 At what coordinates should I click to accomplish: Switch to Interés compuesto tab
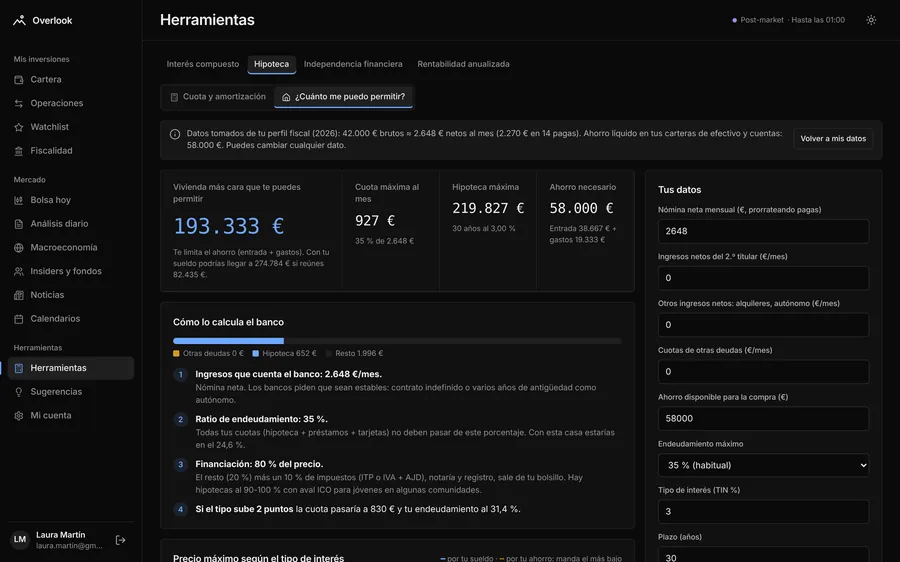point(203,64)
